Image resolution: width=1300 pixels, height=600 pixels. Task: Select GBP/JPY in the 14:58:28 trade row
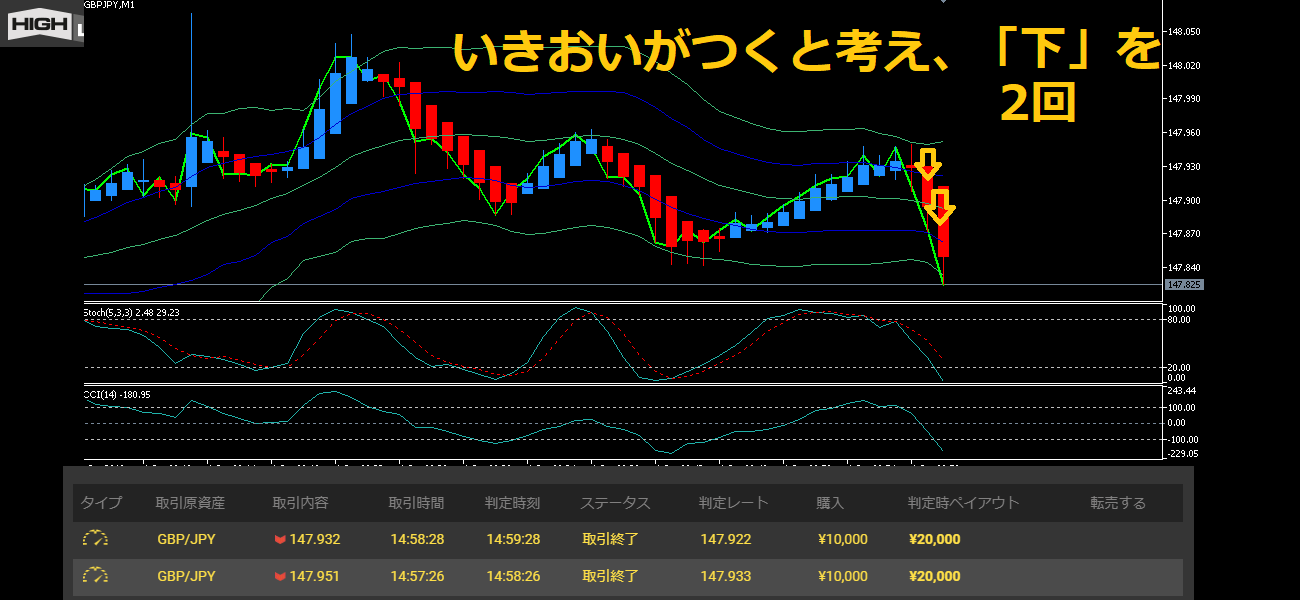tap(186, 540)
